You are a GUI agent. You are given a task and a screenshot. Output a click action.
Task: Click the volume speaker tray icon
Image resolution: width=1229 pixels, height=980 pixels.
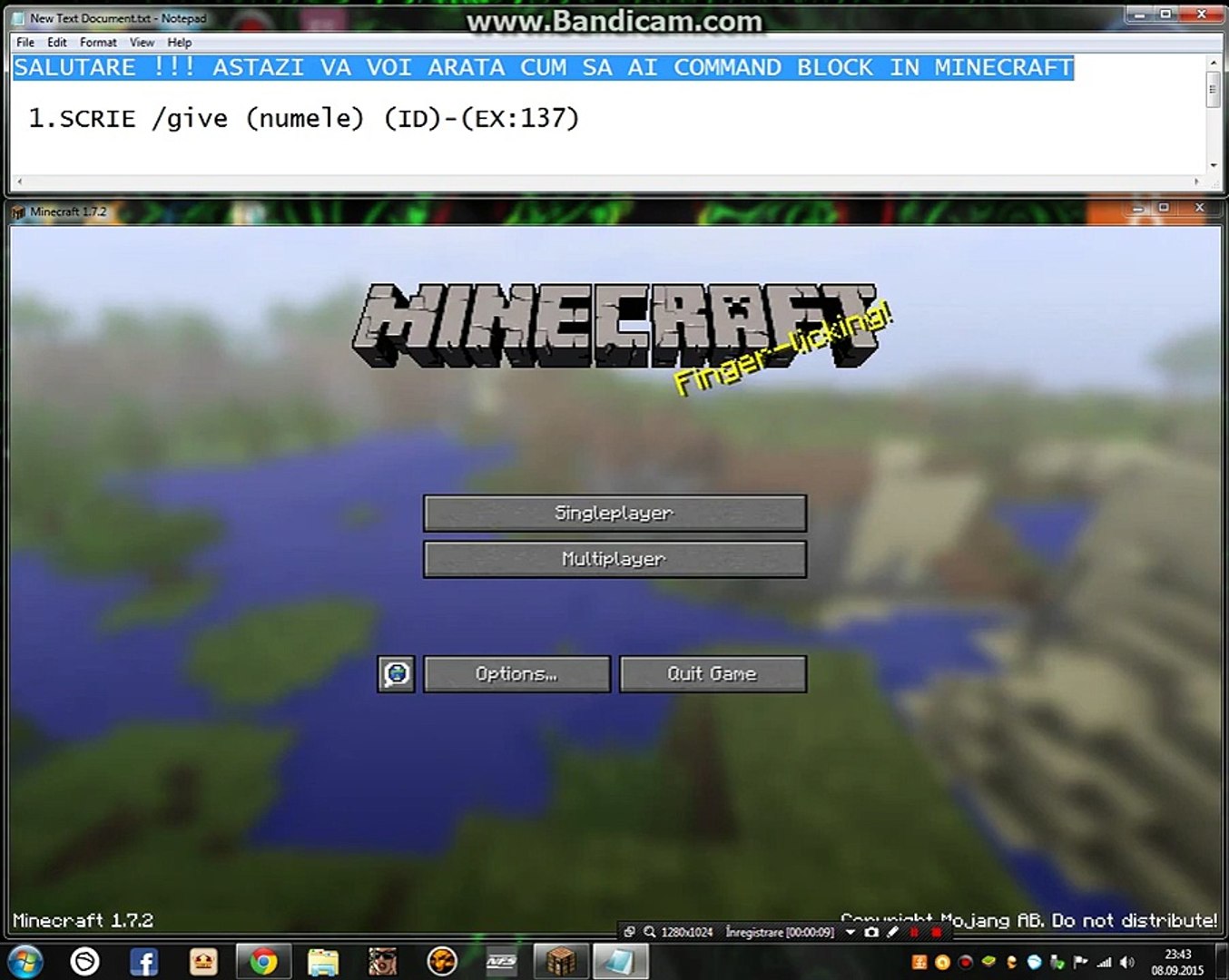click(x=1127, y=962)
